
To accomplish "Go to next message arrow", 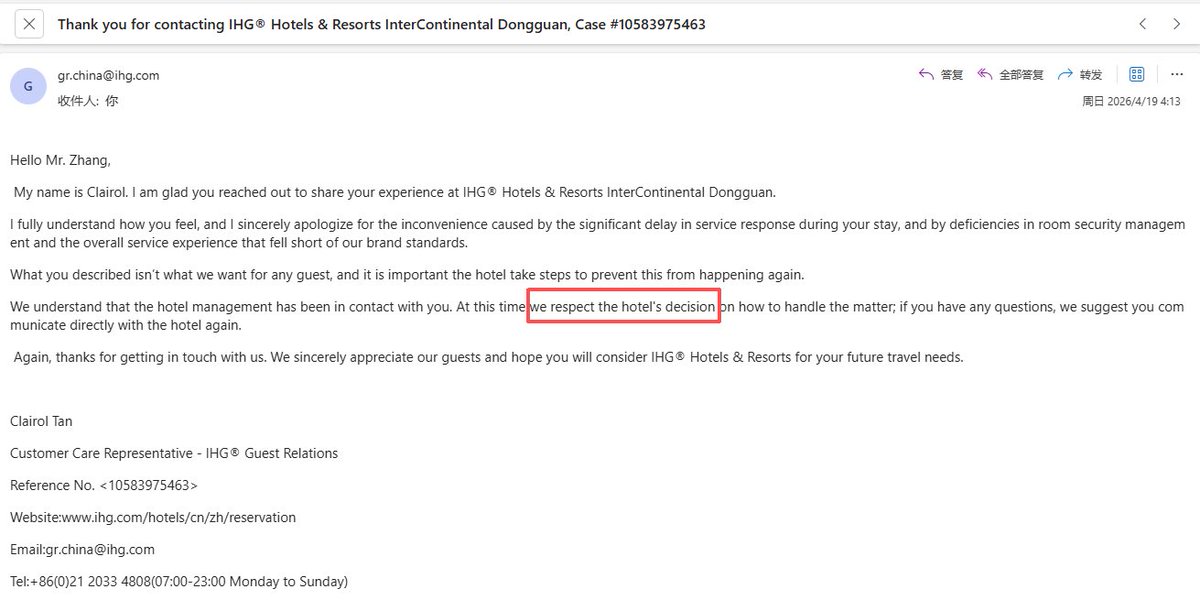I will coord(1177,24).
